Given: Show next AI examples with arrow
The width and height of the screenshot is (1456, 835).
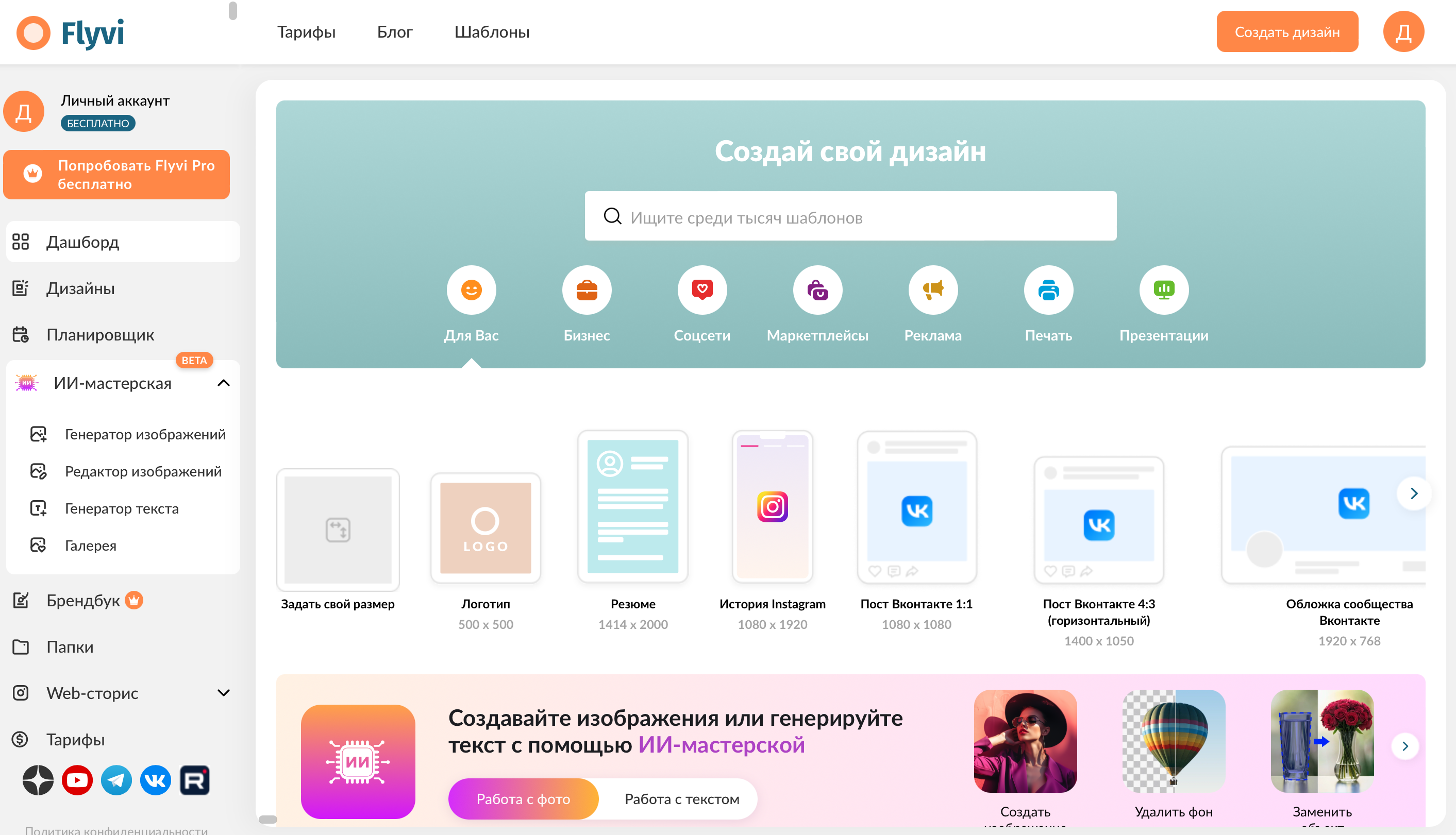Looking at the screenshot, I should [x=1405, y=746].
